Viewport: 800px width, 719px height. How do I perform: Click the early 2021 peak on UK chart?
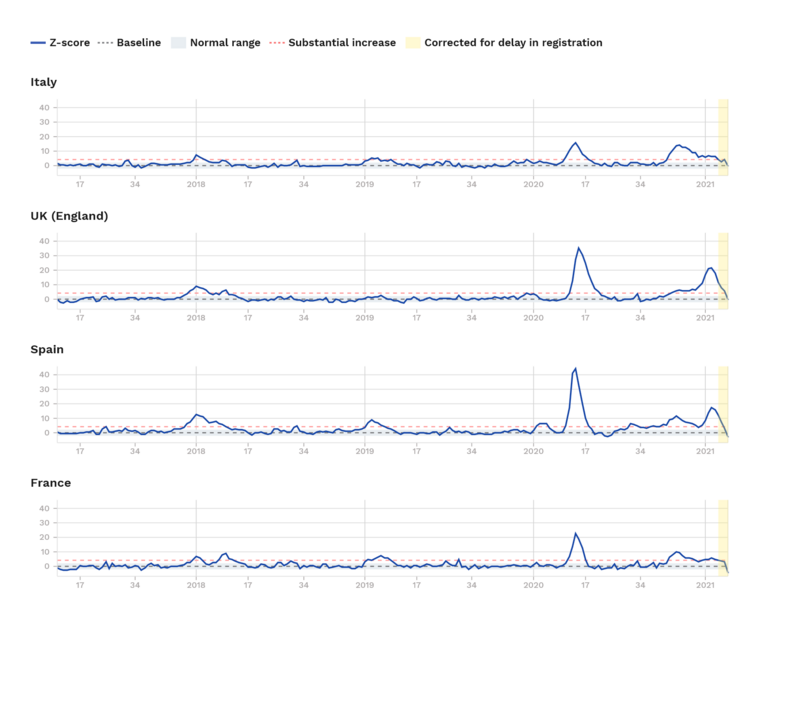pos(710,268)
